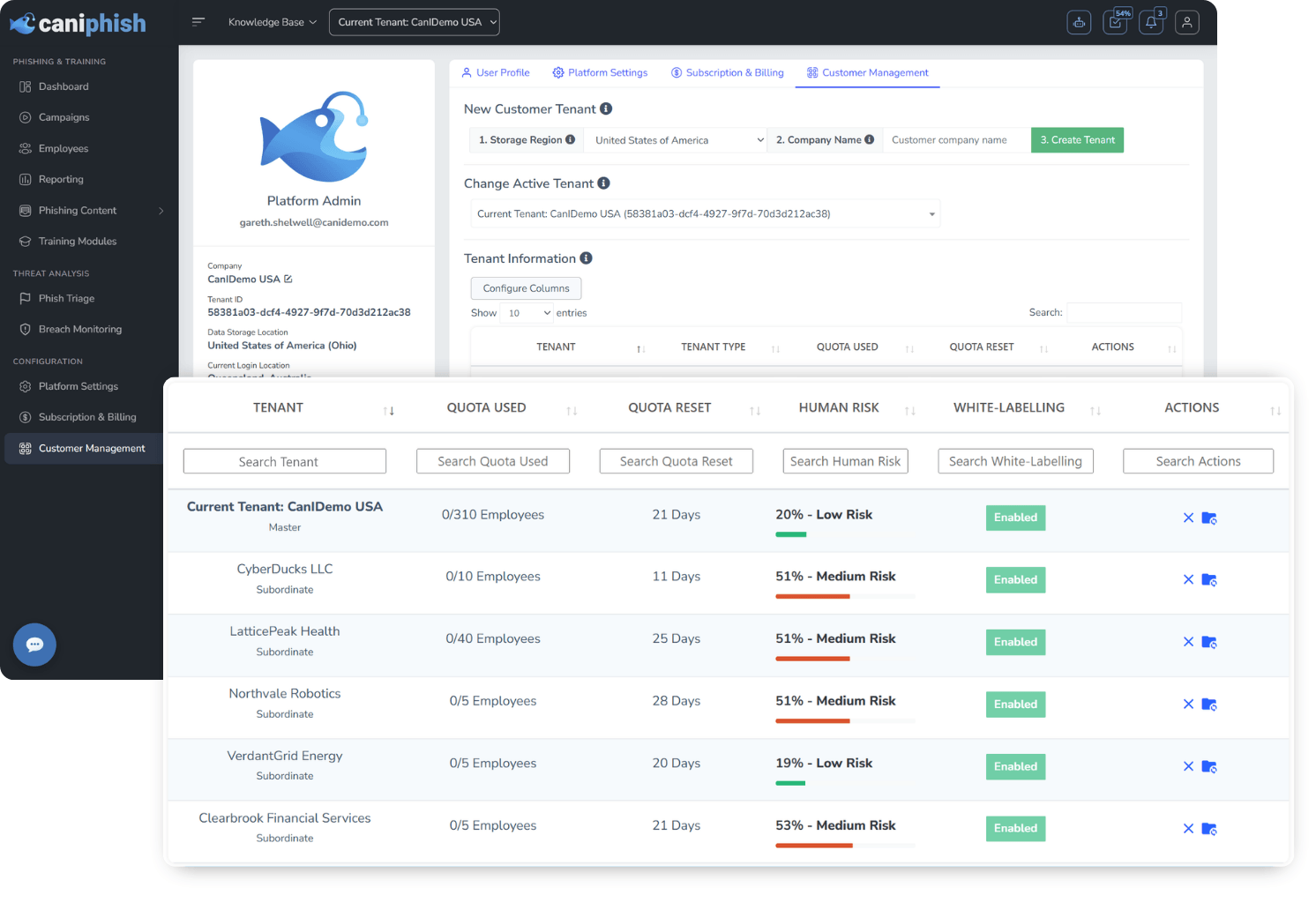
Task: Focus Search Human Risk filter field
Action: tap(845, 461)
